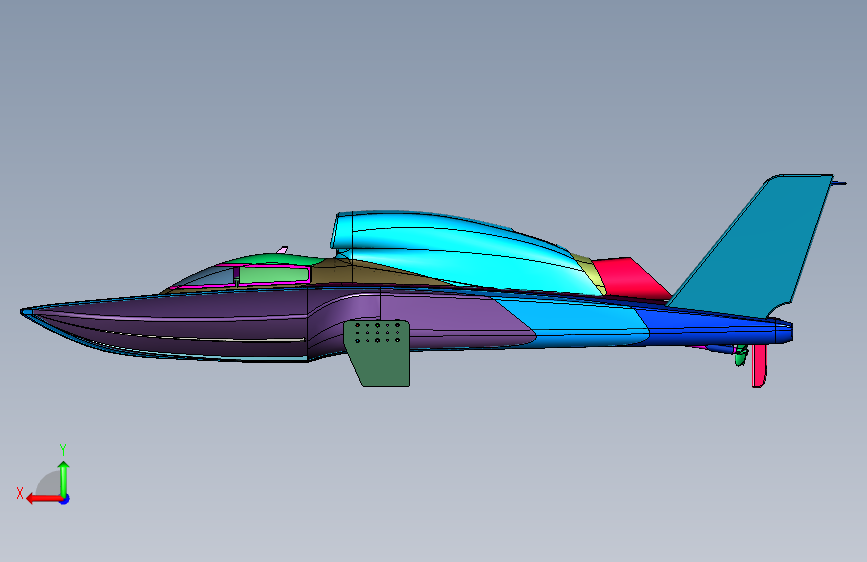Select the red panel behind the engine cowling

tap(630, 278)
